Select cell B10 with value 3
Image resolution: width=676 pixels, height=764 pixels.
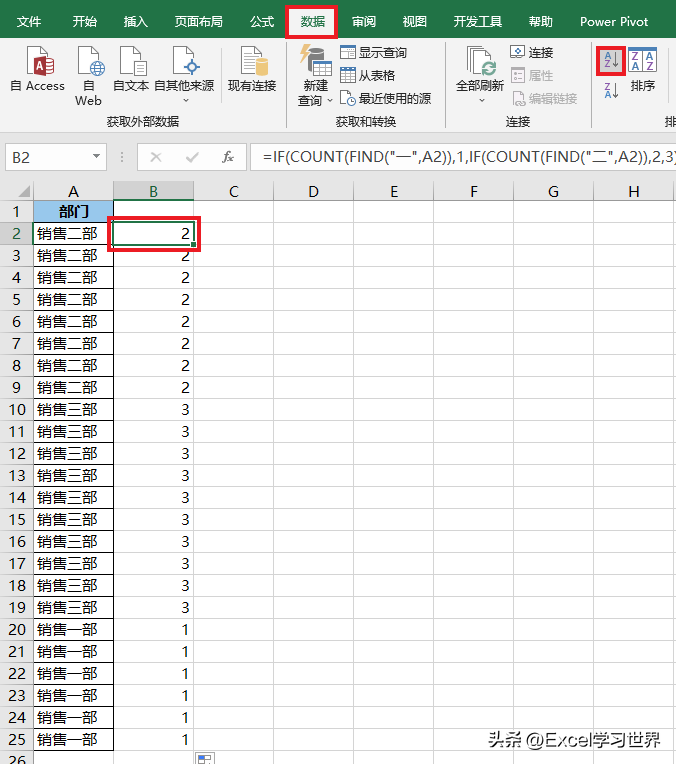(154, 409)
